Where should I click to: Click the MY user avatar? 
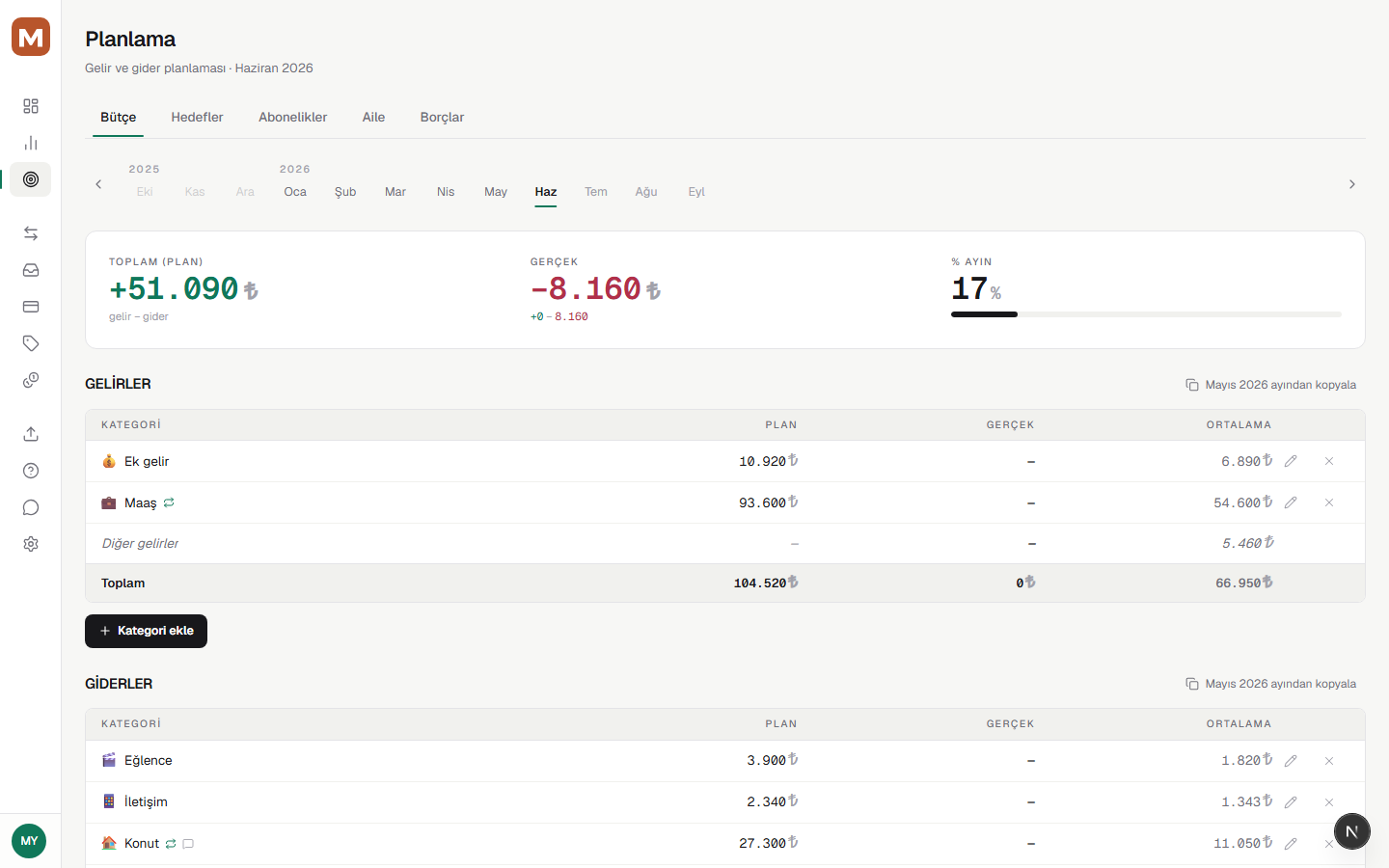pos(29,841)
